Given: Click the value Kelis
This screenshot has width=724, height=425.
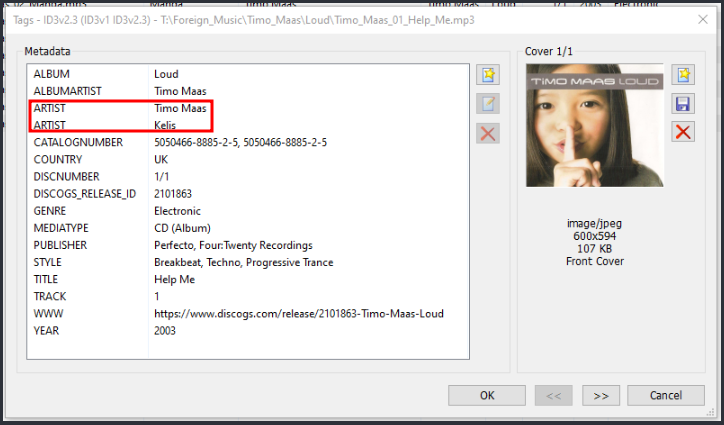Looking at the screenshot, I should [x=165, y=125].
